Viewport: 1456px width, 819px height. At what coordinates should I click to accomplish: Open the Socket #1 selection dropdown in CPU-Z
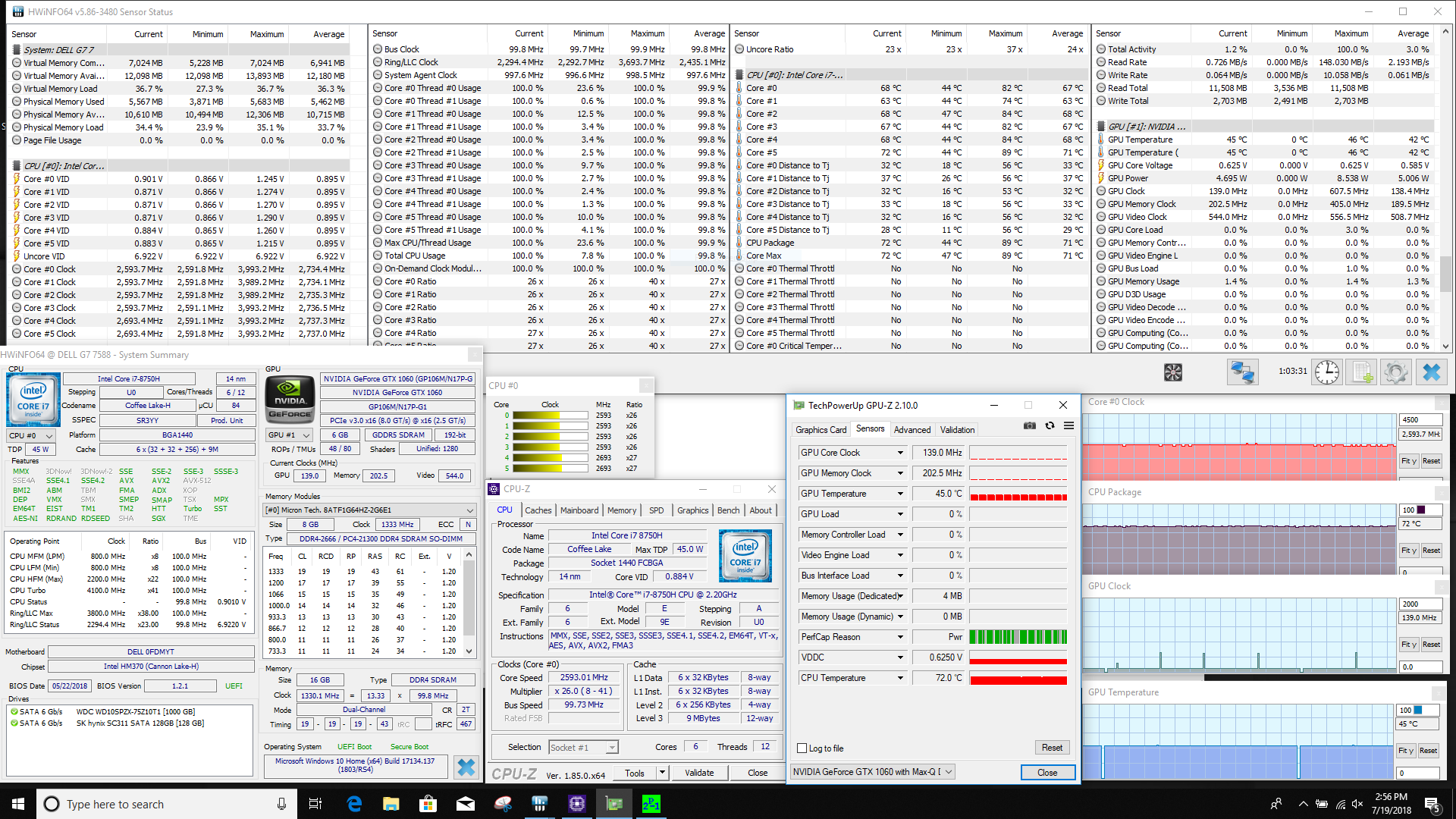(583, 748)
